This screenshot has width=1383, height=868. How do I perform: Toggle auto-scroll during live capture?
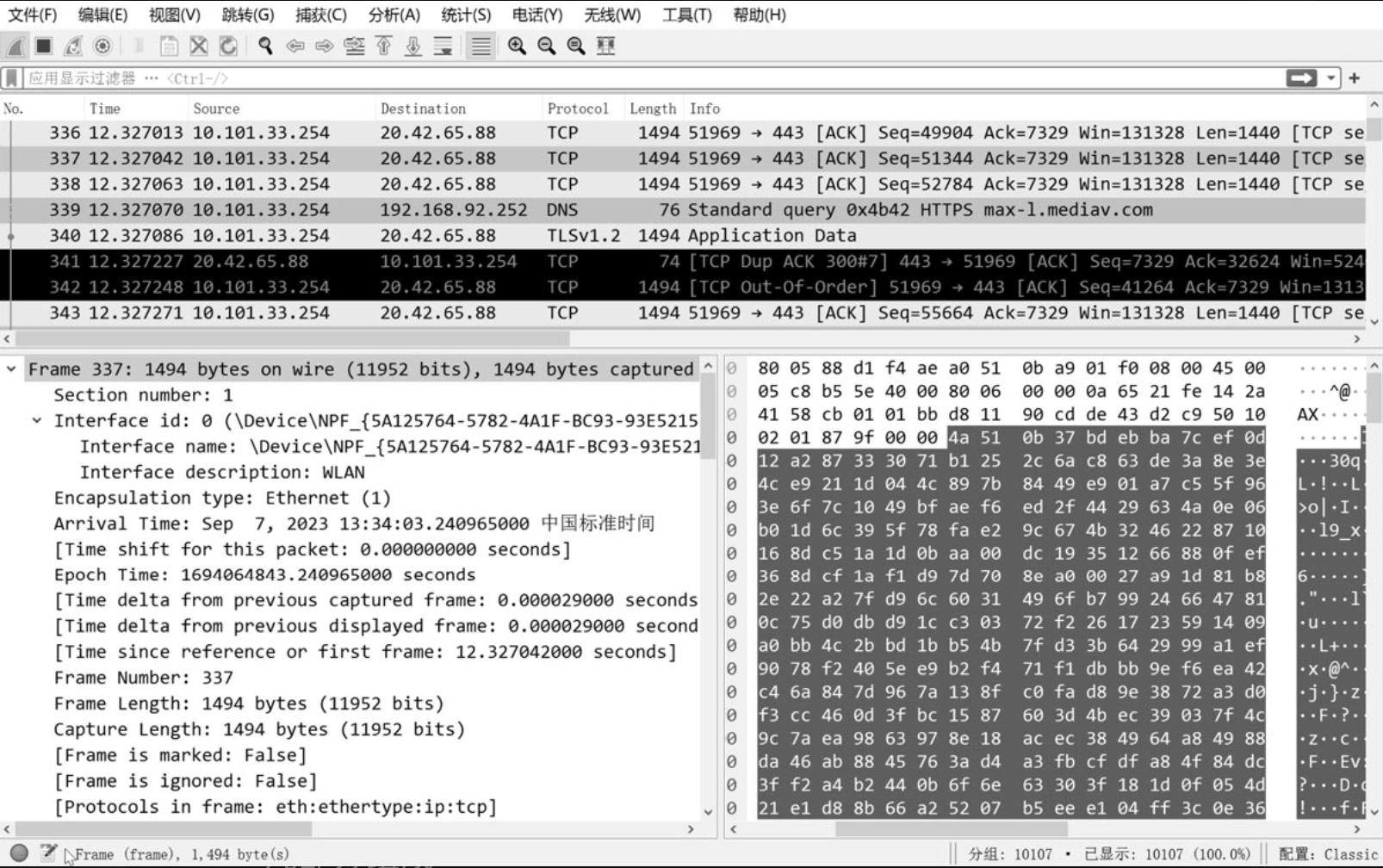[443, 46]
